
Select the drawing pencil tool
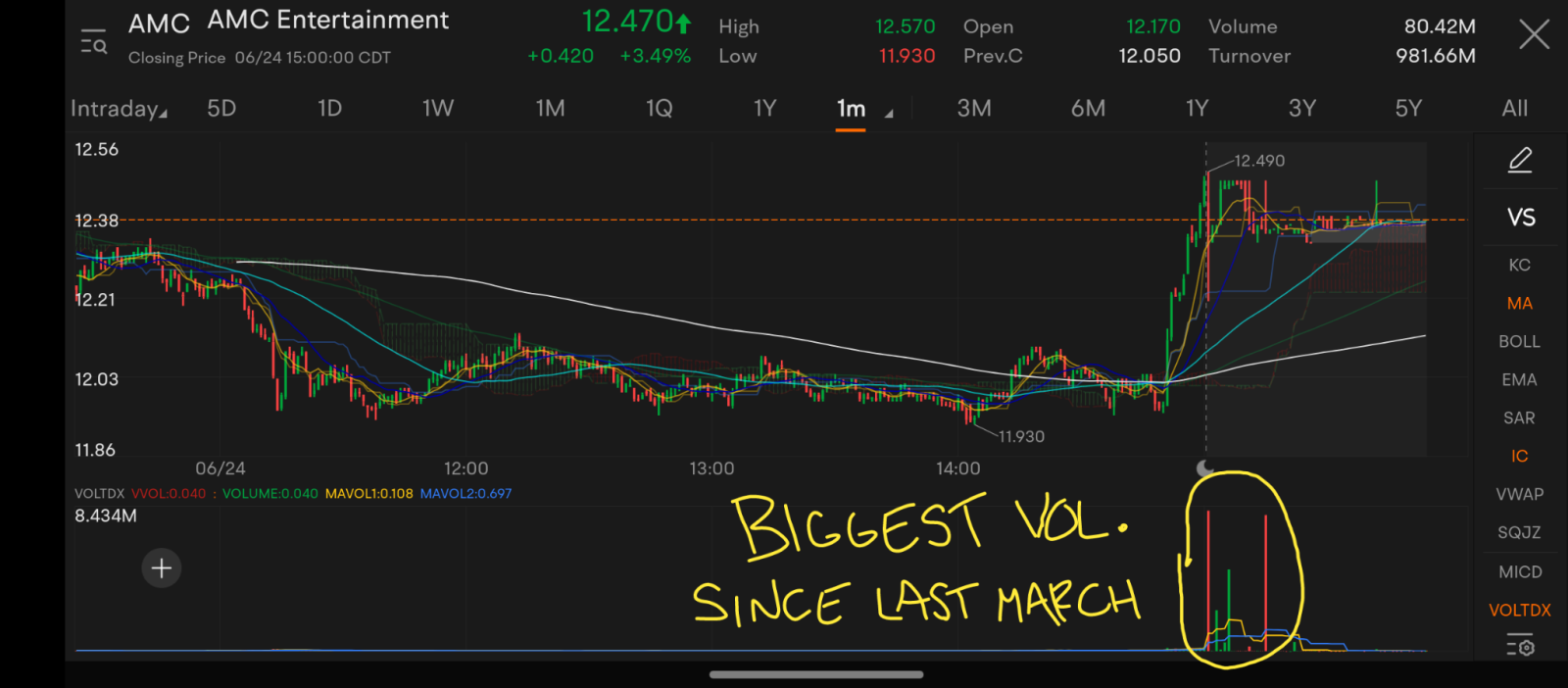point(1520,160)
